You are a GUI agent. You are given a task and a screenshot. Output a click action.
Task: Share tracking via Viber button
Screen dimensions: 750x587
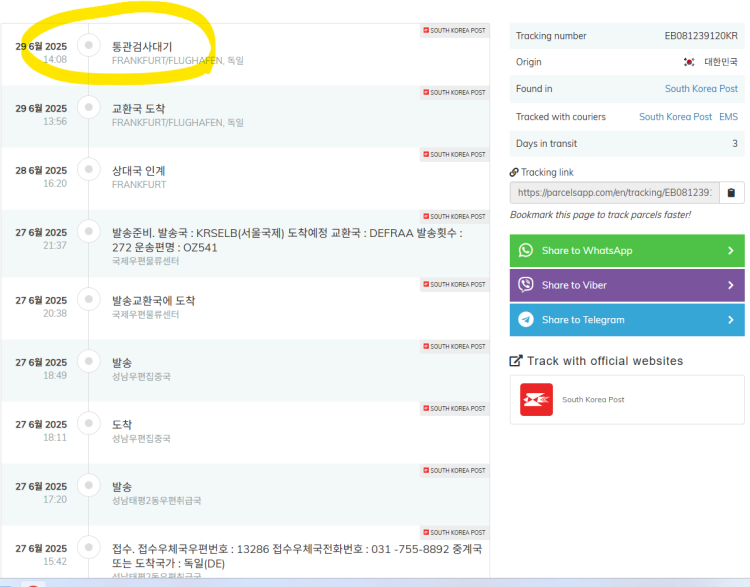[627, 285]
